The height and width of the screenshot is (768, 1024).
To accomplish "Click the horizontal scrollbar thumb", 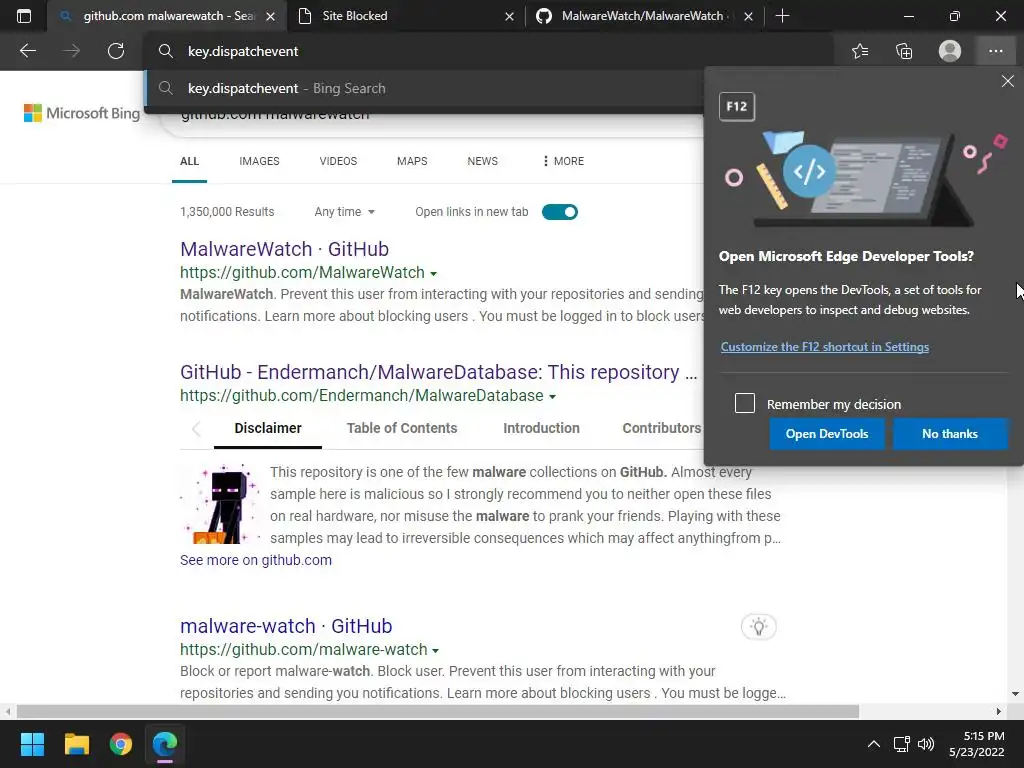I will pyautogui.click(x=438, y=711).
